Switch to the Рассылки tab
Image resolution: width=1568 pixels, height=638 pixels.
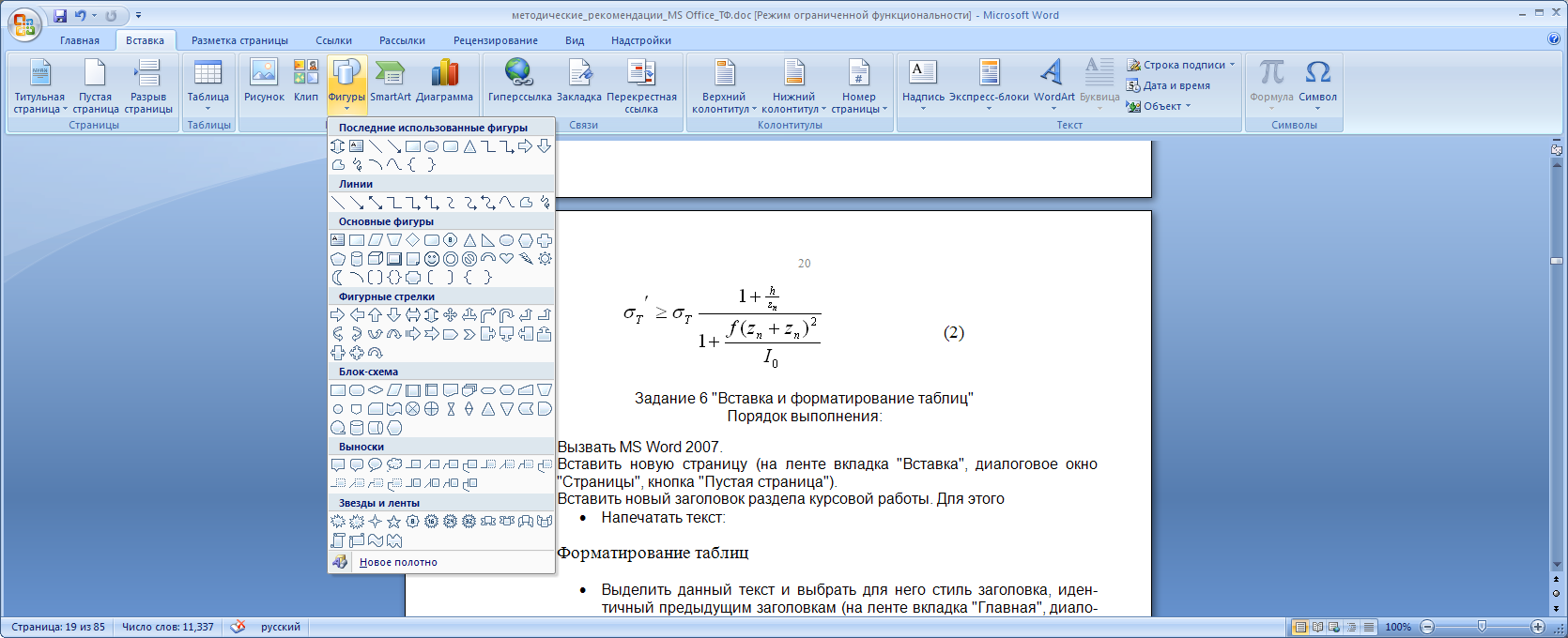point(402,40)
